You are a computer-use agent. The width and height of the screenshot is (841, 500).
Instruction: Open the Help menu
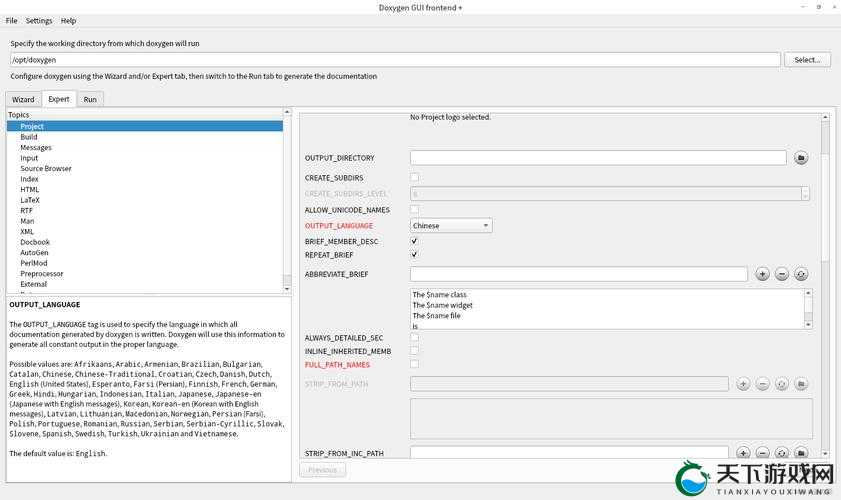click(x=68, y=20)
